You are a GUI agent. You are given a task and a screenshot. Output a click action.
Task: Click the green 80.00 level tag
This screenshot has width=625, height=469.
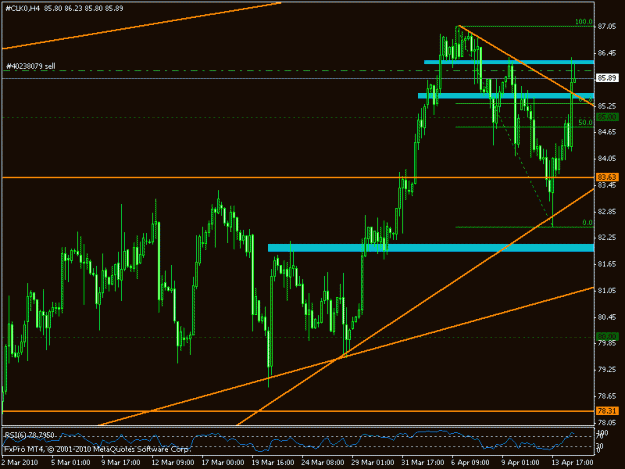coord(607,336)
